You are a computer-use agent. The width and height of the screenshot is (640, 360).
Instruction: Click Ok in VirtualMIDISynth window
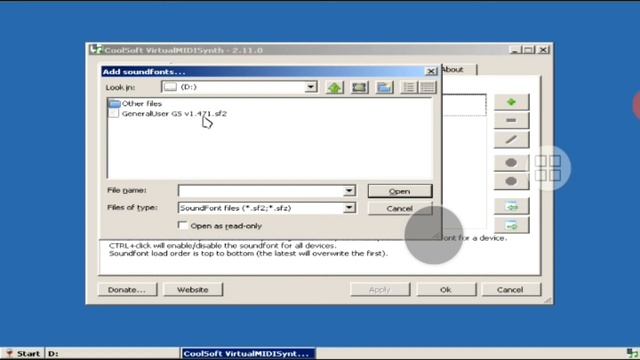click(x=446, y=289)
